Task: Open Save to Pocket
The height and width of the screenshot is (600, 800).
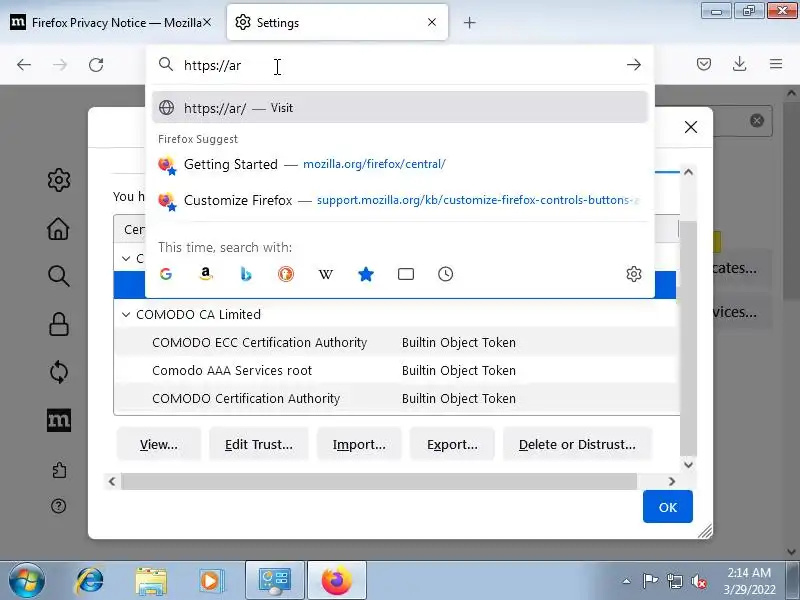Action: pos(704,64)
